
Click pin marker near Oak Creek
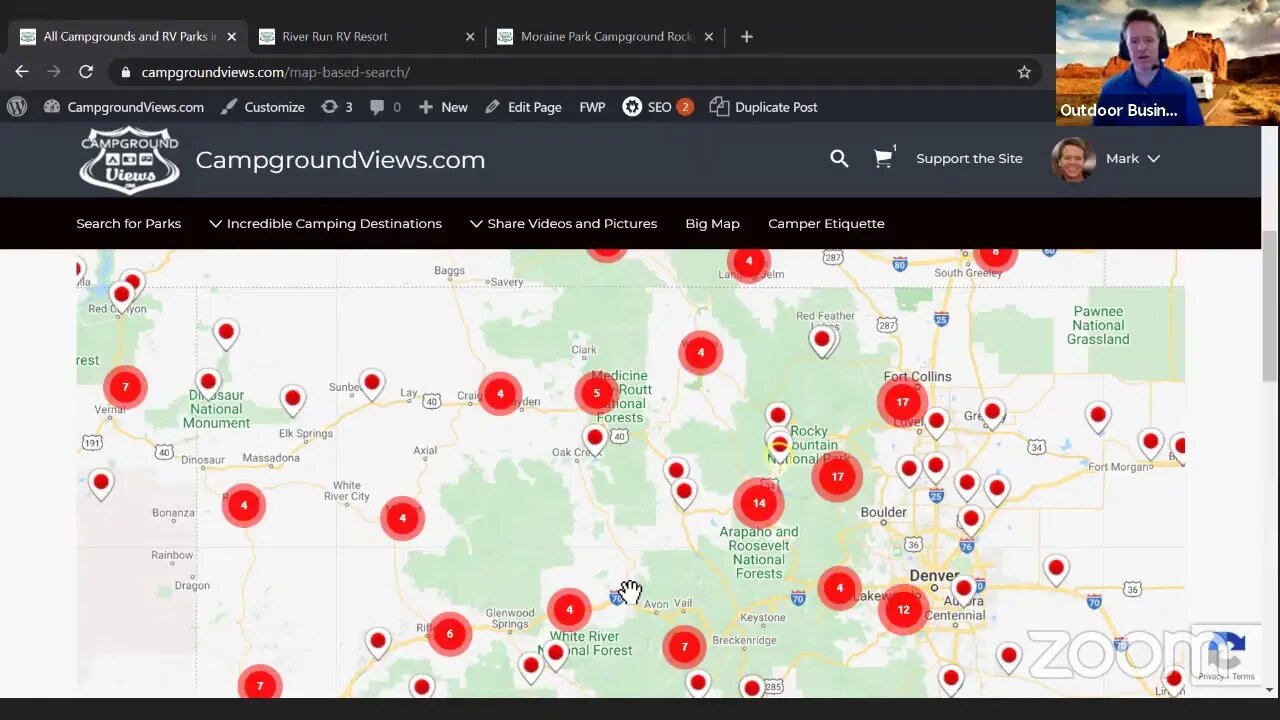pyautogui.click(x=595, y=439)
